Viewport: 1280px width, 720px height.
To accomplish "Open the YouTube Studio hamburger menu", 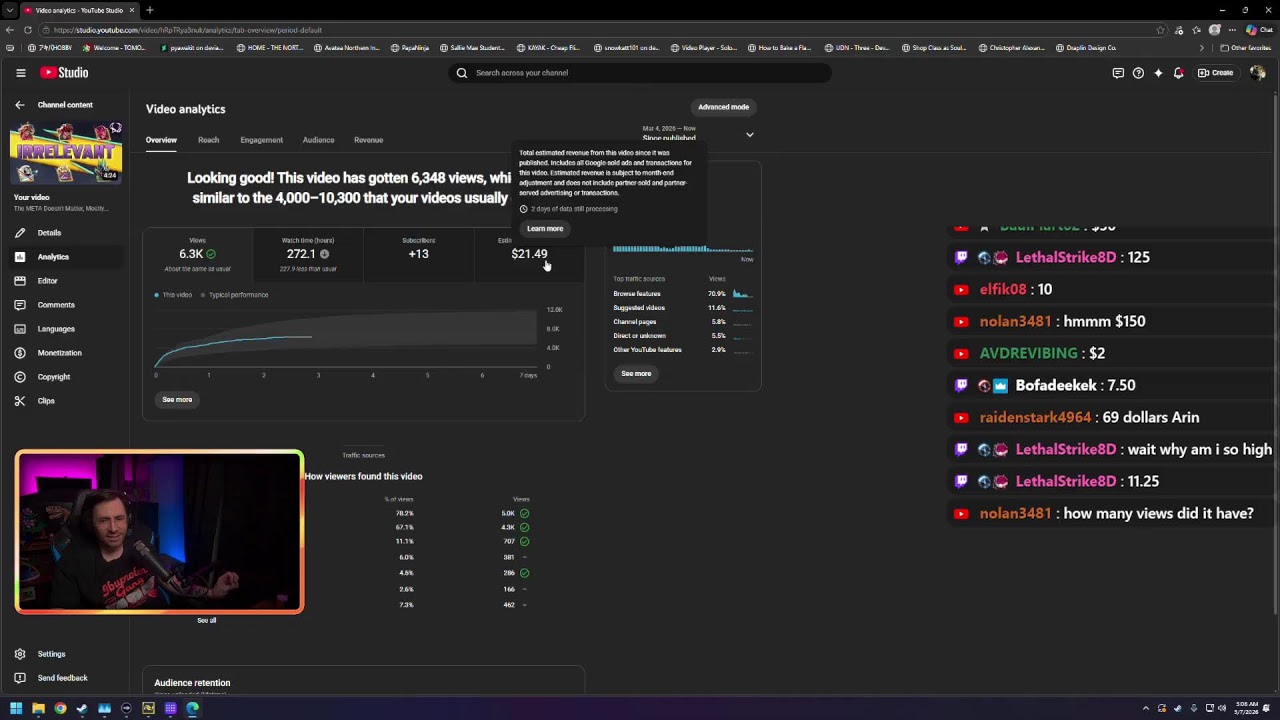I will [x=20, y=73].
